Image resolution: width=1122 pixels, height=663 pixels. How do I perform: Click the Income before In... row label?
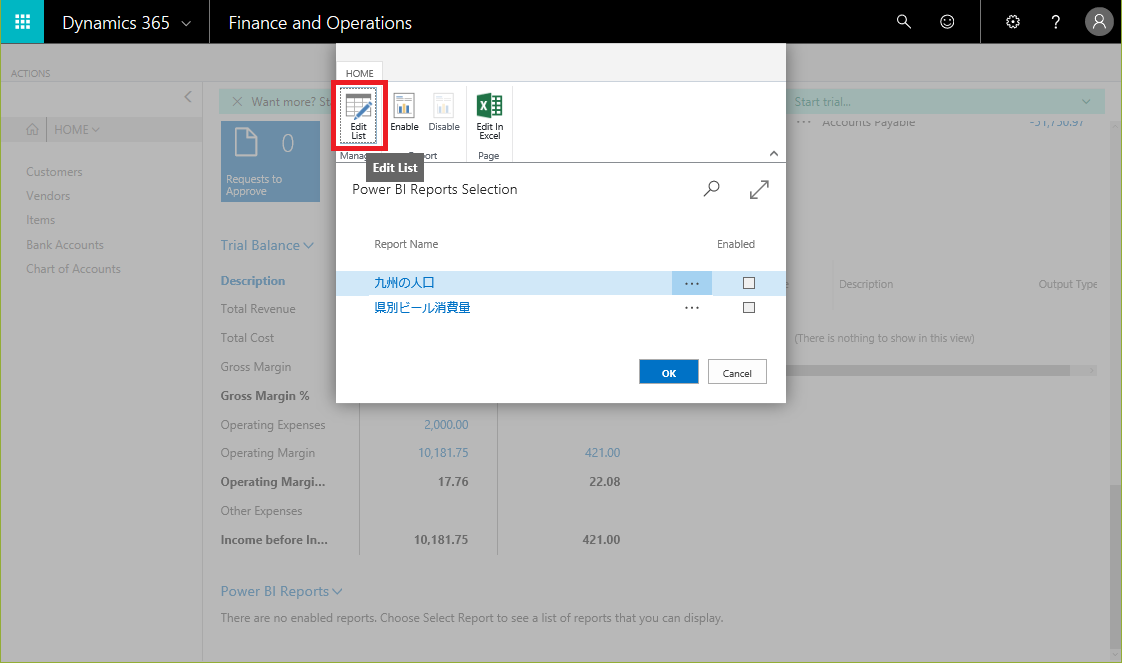tap(274, 540)
